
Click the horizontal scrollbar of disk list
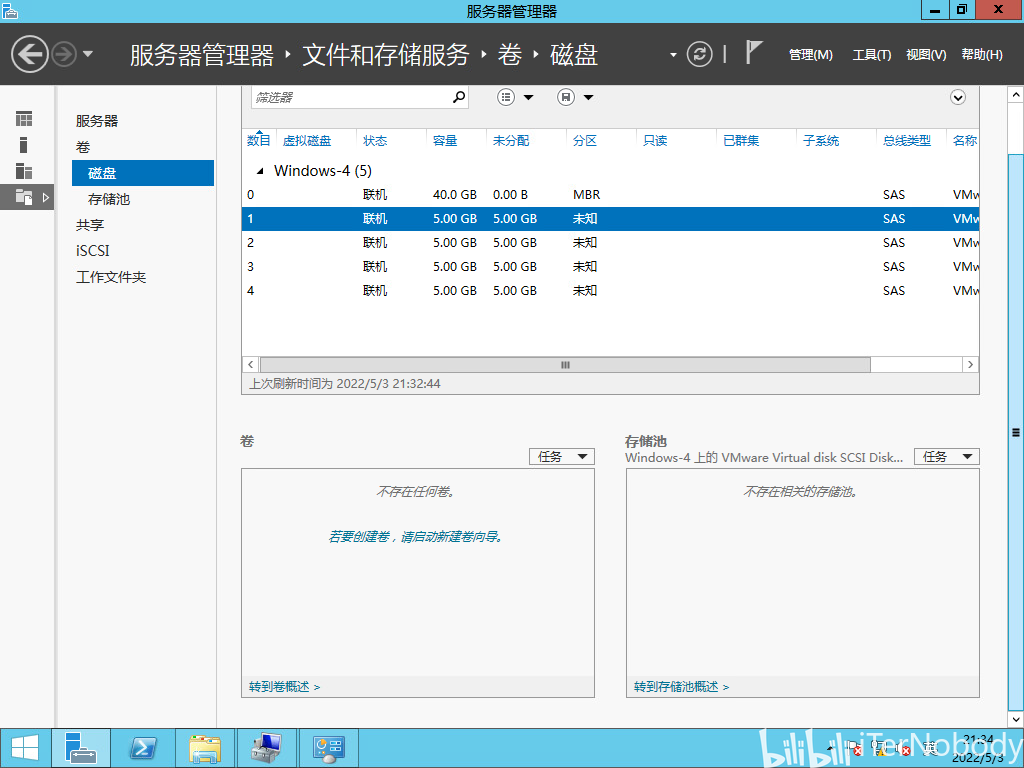pos(566,364)
